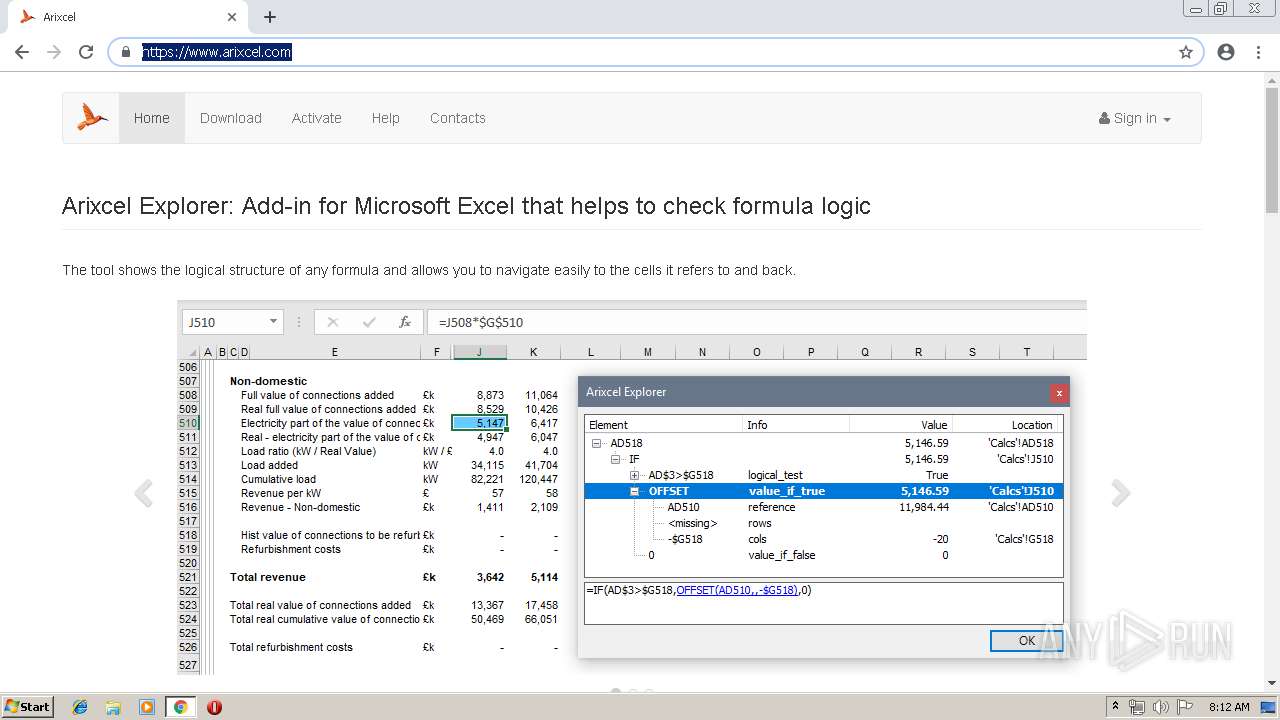Click the page heading about Arixcel Explorer
This screenshot has height=720, width=1280.
pos(466,206)
